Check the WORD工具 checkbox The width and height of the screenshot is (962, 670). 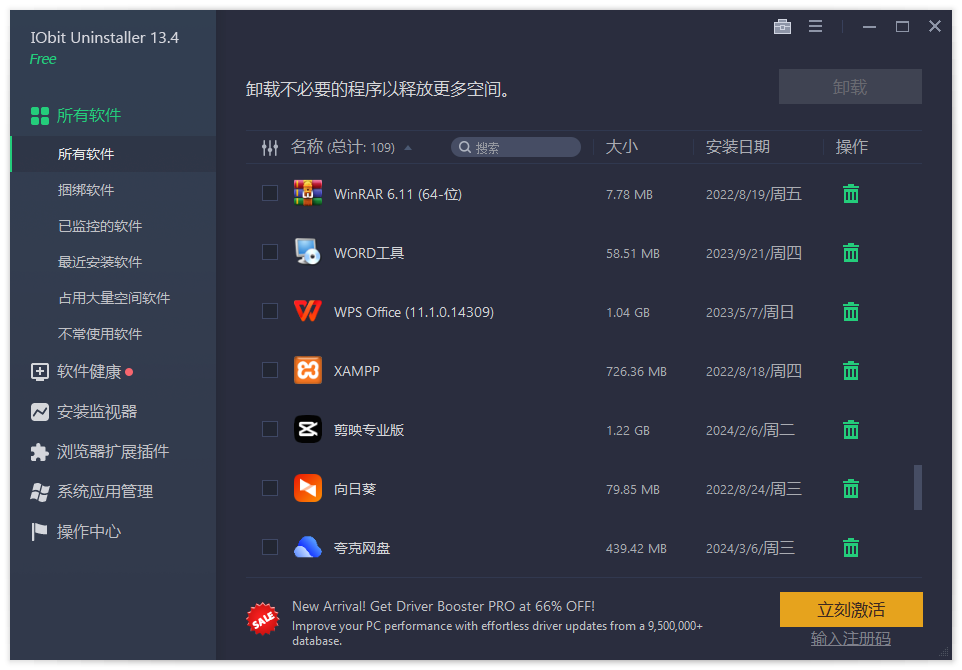point(270,252)
